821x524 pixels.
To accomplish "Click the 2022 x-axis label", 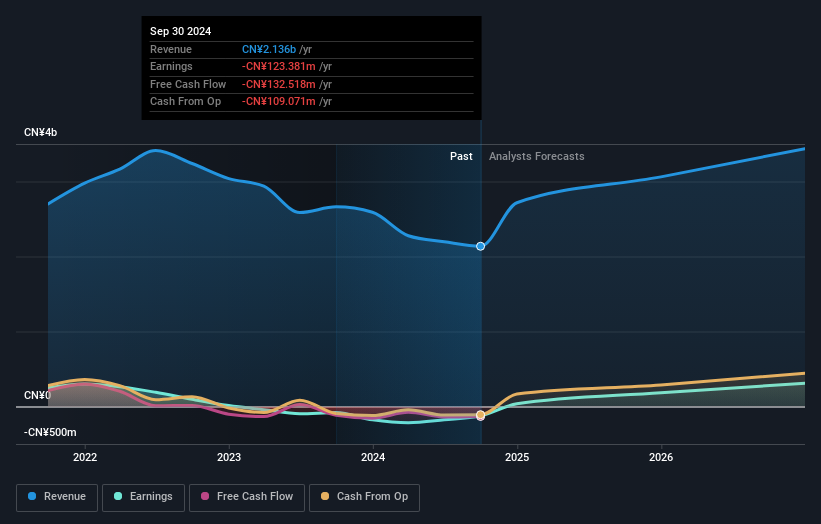I will coord(85,458).
